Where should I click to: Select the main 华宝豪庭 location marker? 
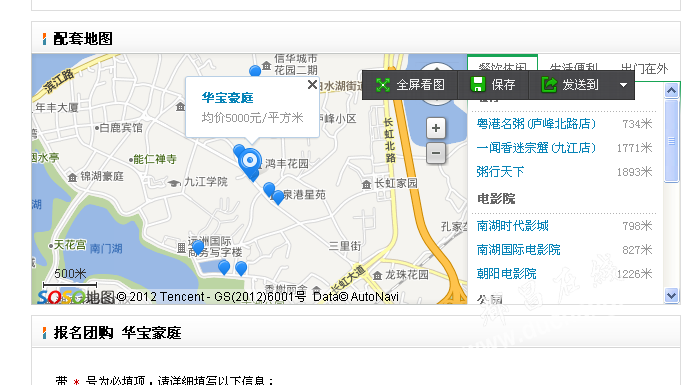(250, 163)
